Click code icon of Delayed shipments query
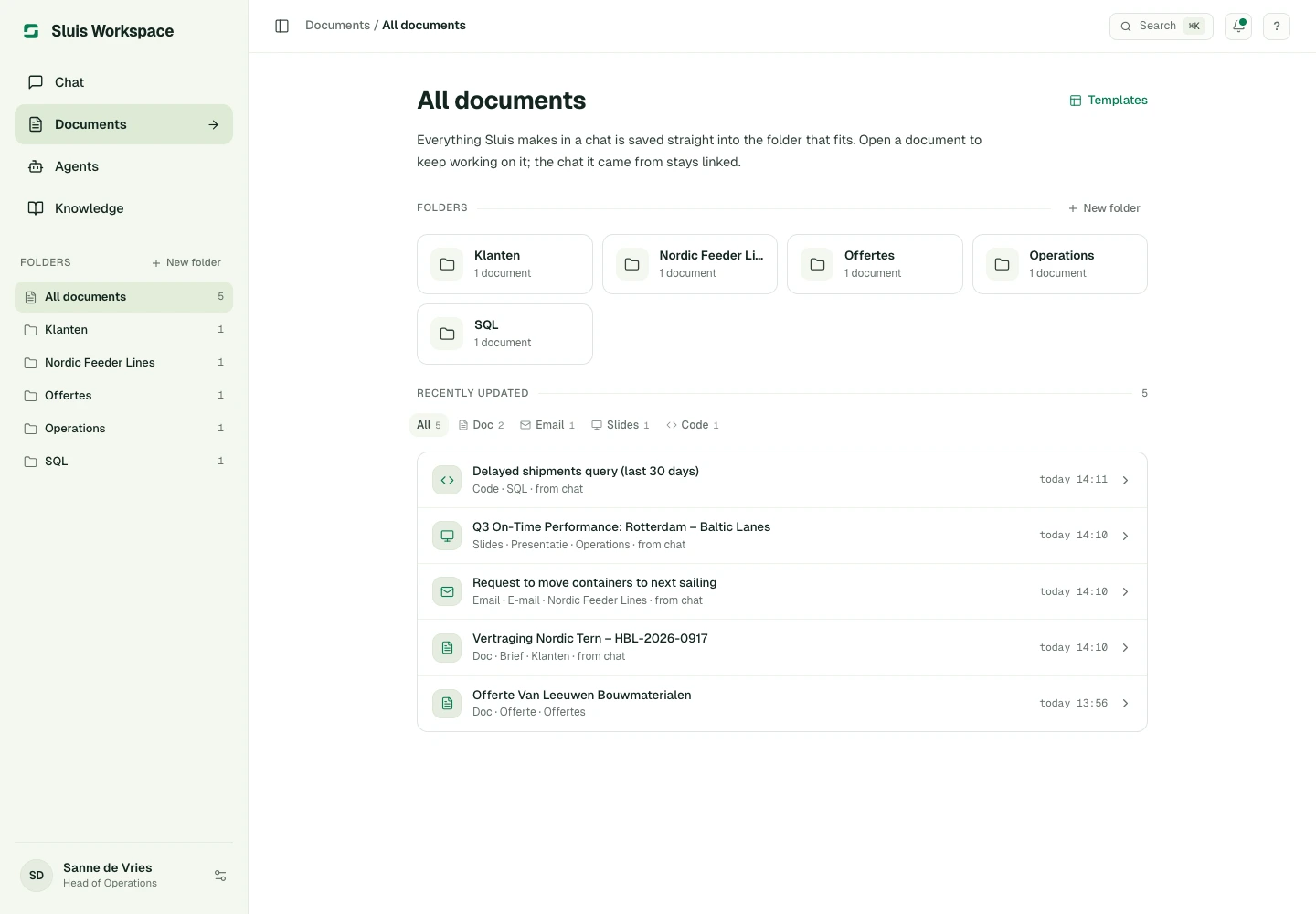This screenshot has width=1316, height=914. tap(447, 480)
